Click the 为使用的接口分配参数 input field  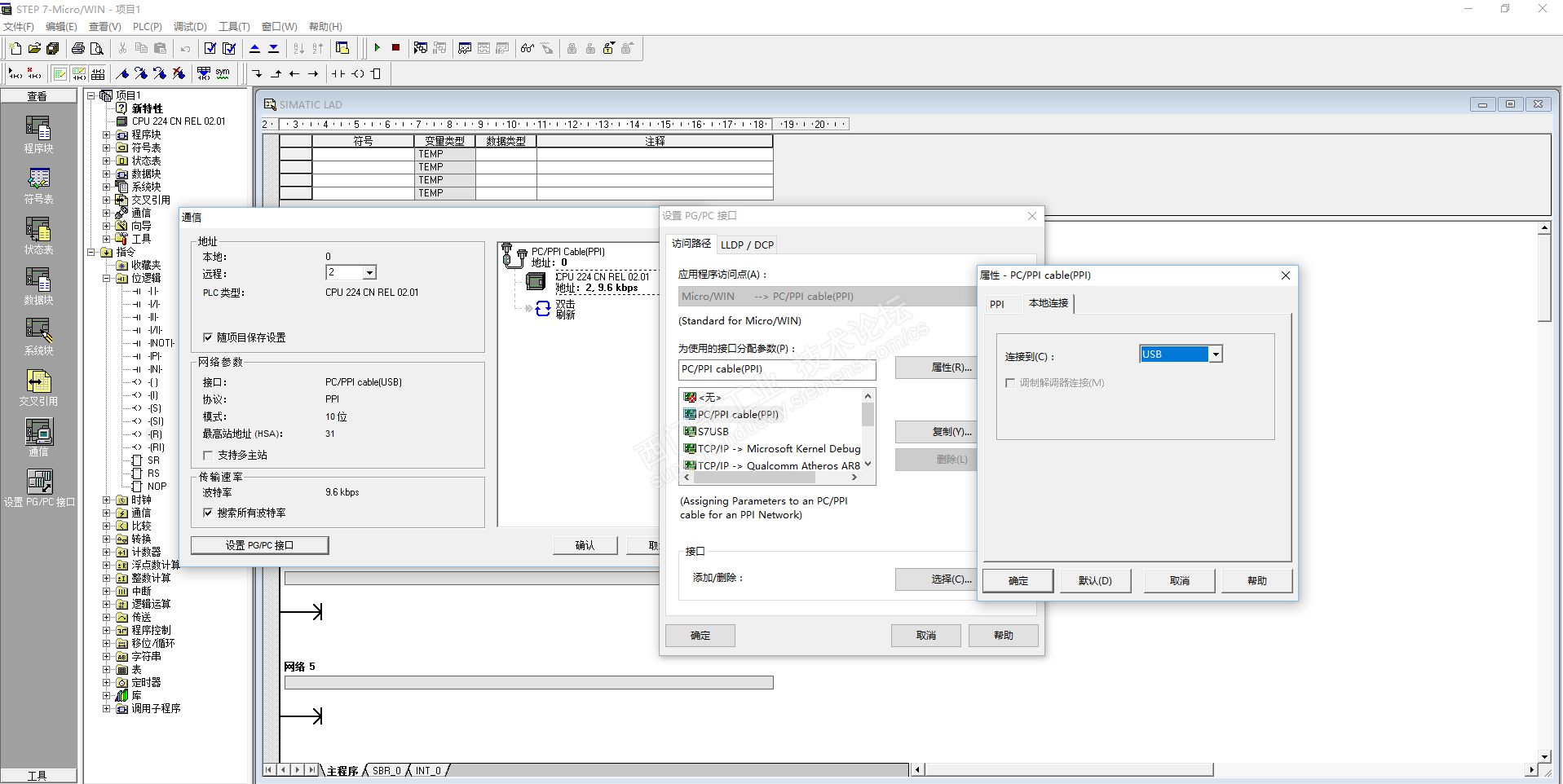click(x=777, y=370)
